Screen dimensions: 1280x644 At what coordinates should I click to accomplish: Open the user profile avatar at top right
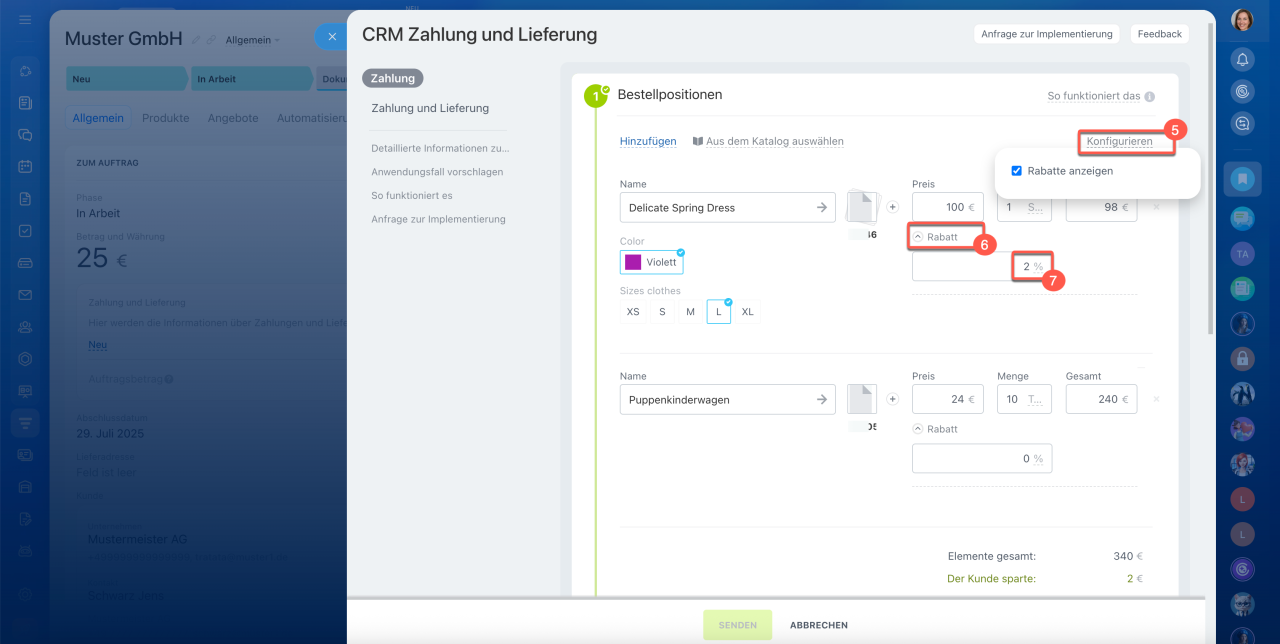[1242, 20]
